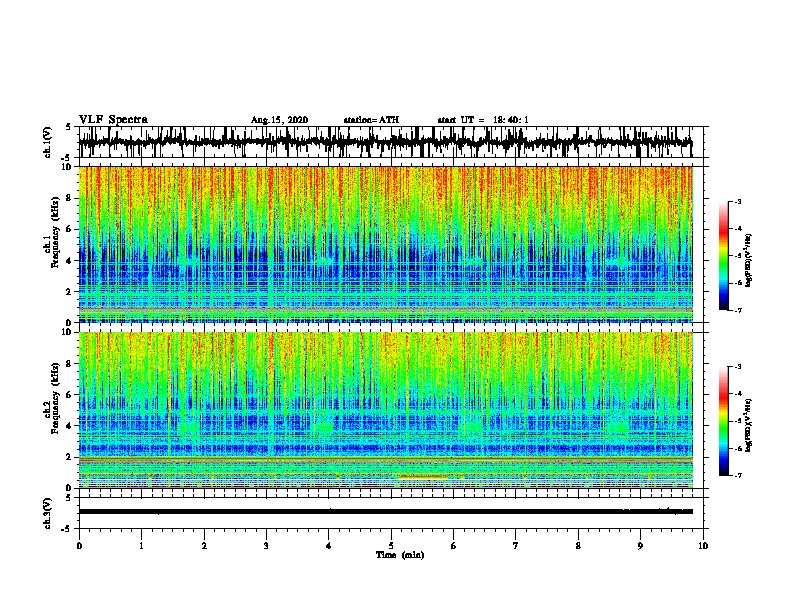Click the "station=ATH" label
The height and width of the screenshot is (612, 792).
point(371,120)
